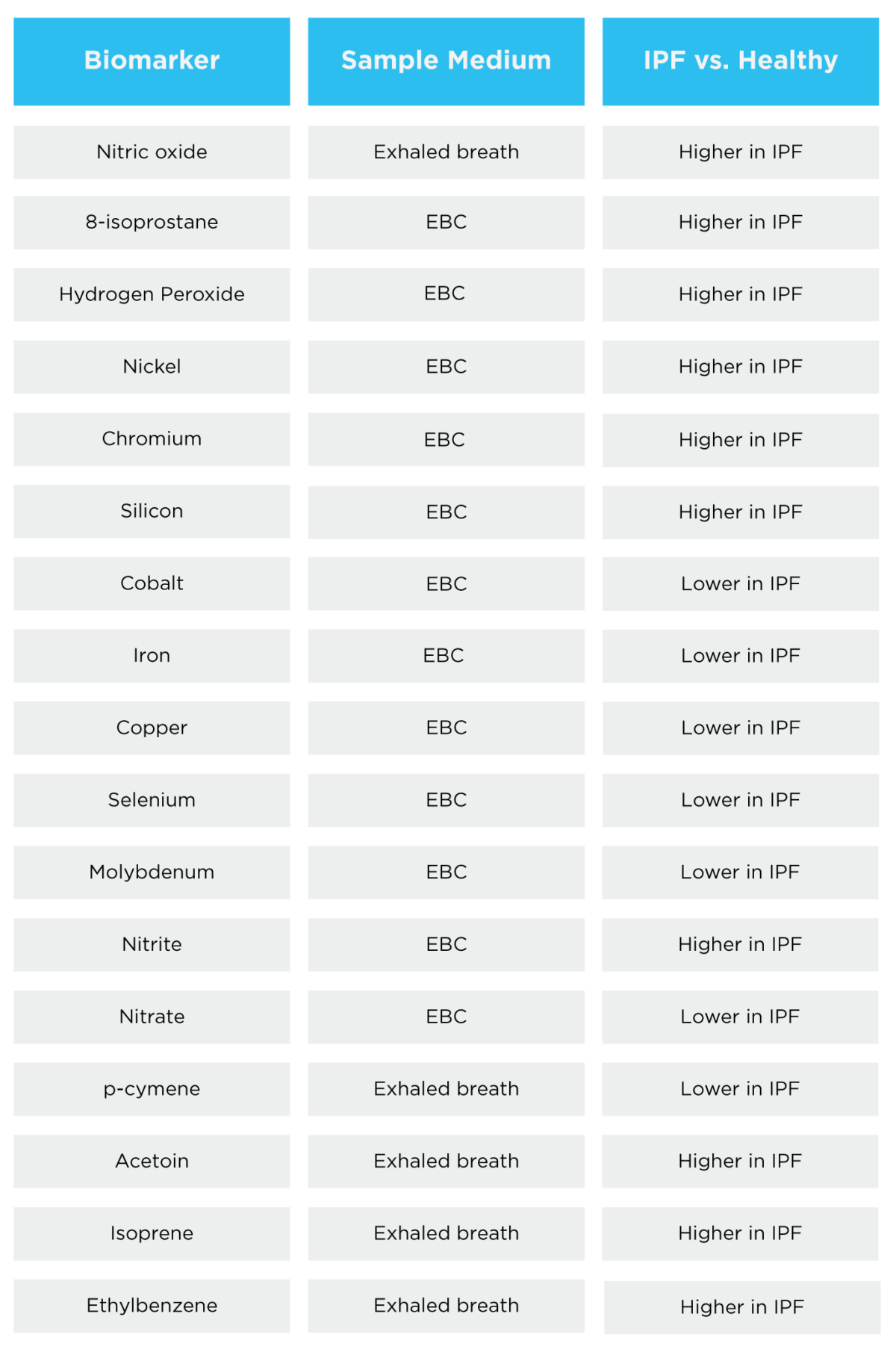The height and width of the screenshot is (1352, 896).
Task: Click the Biomarker column header
Action: (152, 61)
